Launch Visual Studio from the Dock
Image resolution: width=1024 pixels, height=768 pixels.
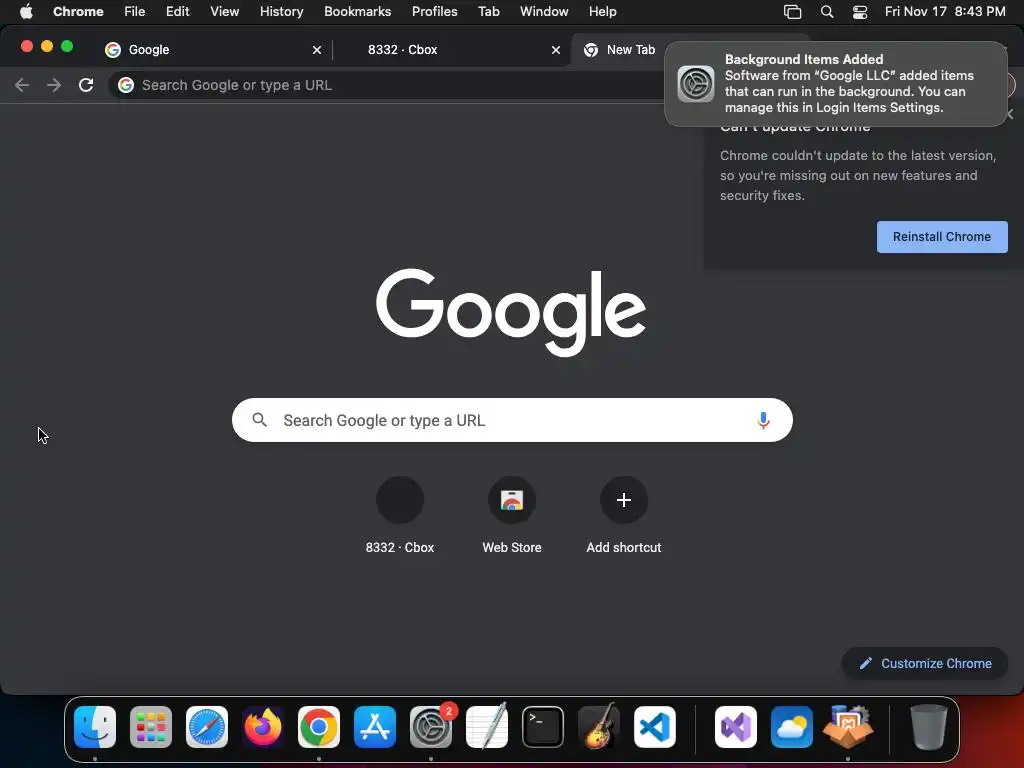736,727
